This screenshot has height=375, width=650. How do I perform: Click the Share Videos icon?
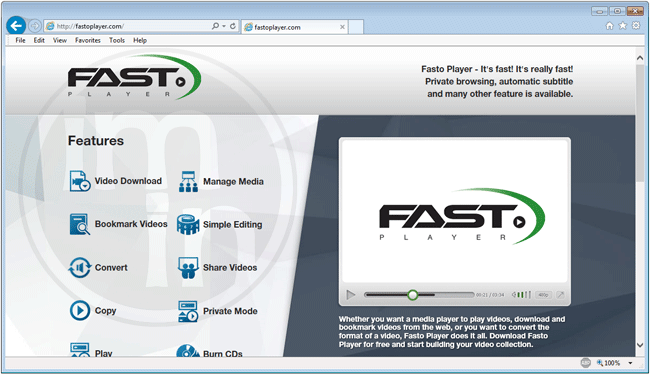click(188, 268)
